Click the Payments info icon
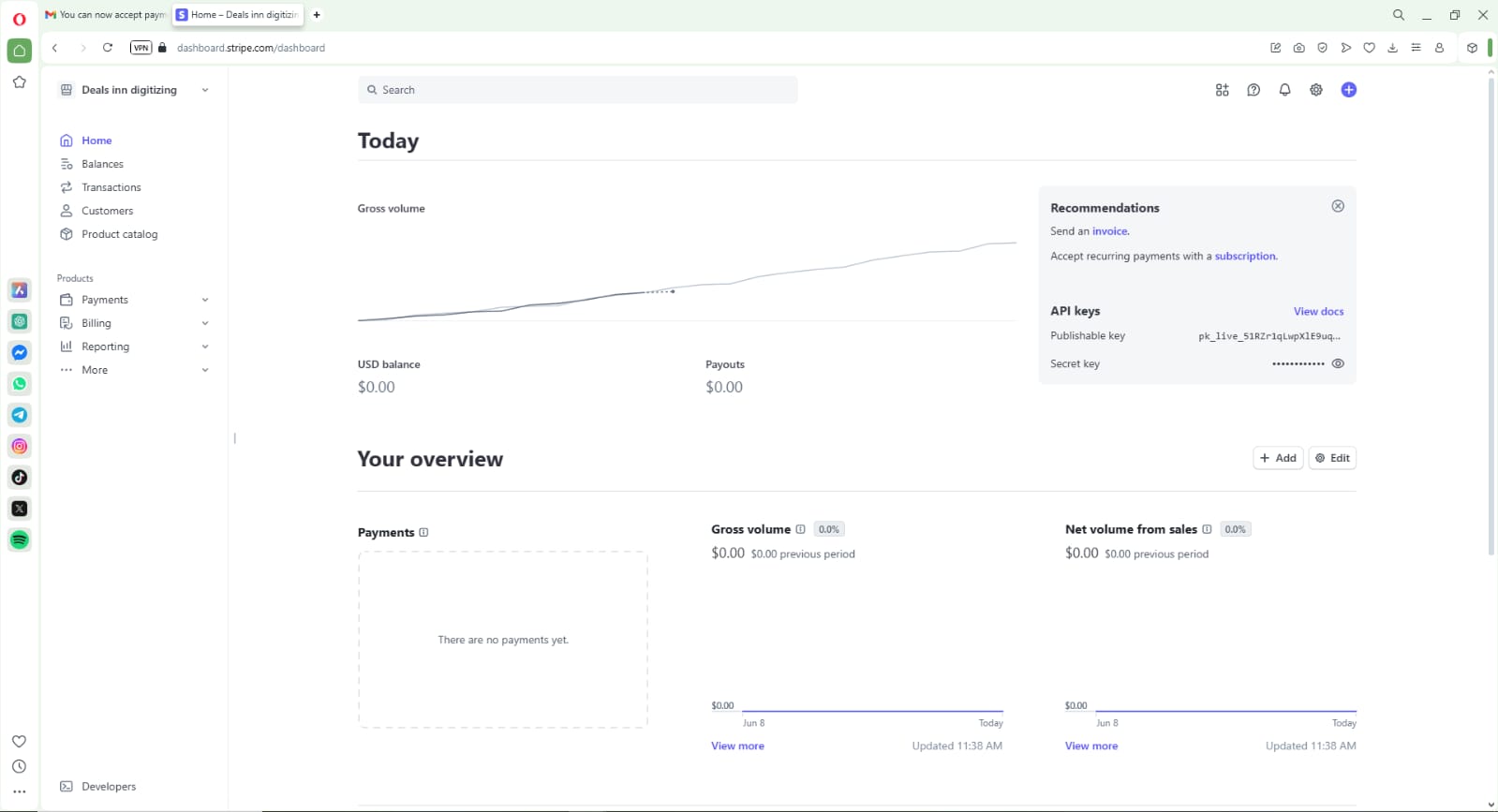 pyautogui.click(x=423, y=533)
